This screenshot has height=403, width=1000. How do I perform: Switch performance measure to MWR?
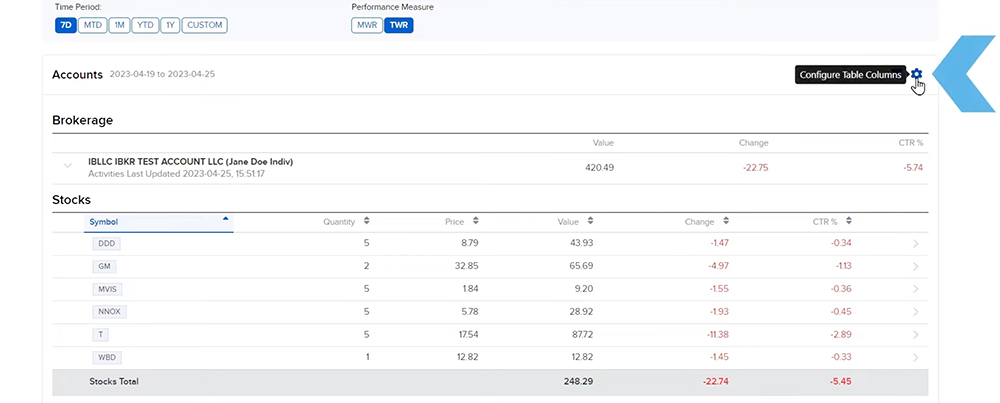pyautogui.click(x=367, y=25)
